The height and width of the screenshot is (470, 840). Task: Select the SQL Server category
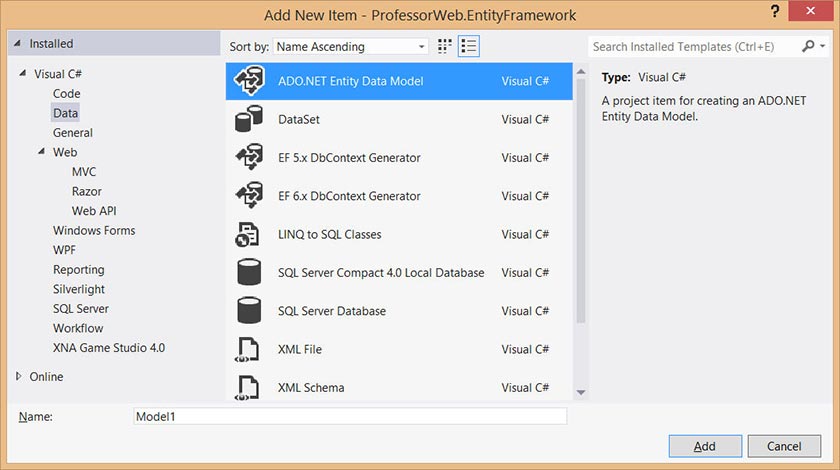click(81, 309)
